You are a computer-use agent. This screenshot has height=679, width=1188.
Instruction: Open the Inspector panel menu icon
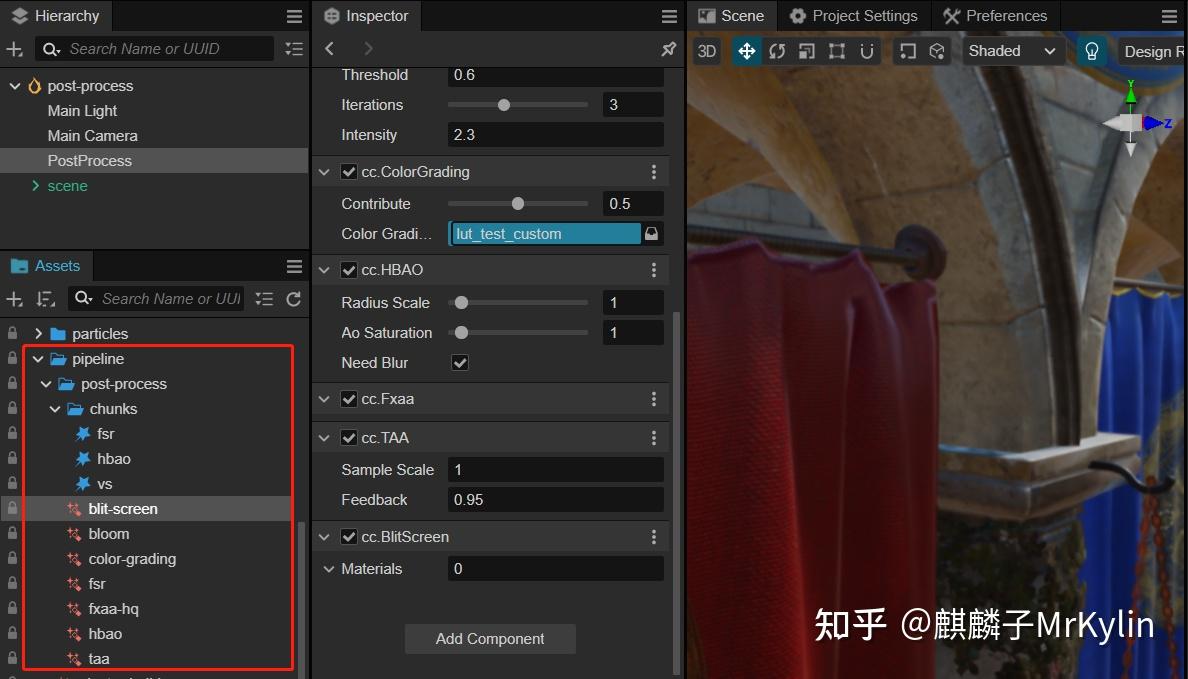668,15
